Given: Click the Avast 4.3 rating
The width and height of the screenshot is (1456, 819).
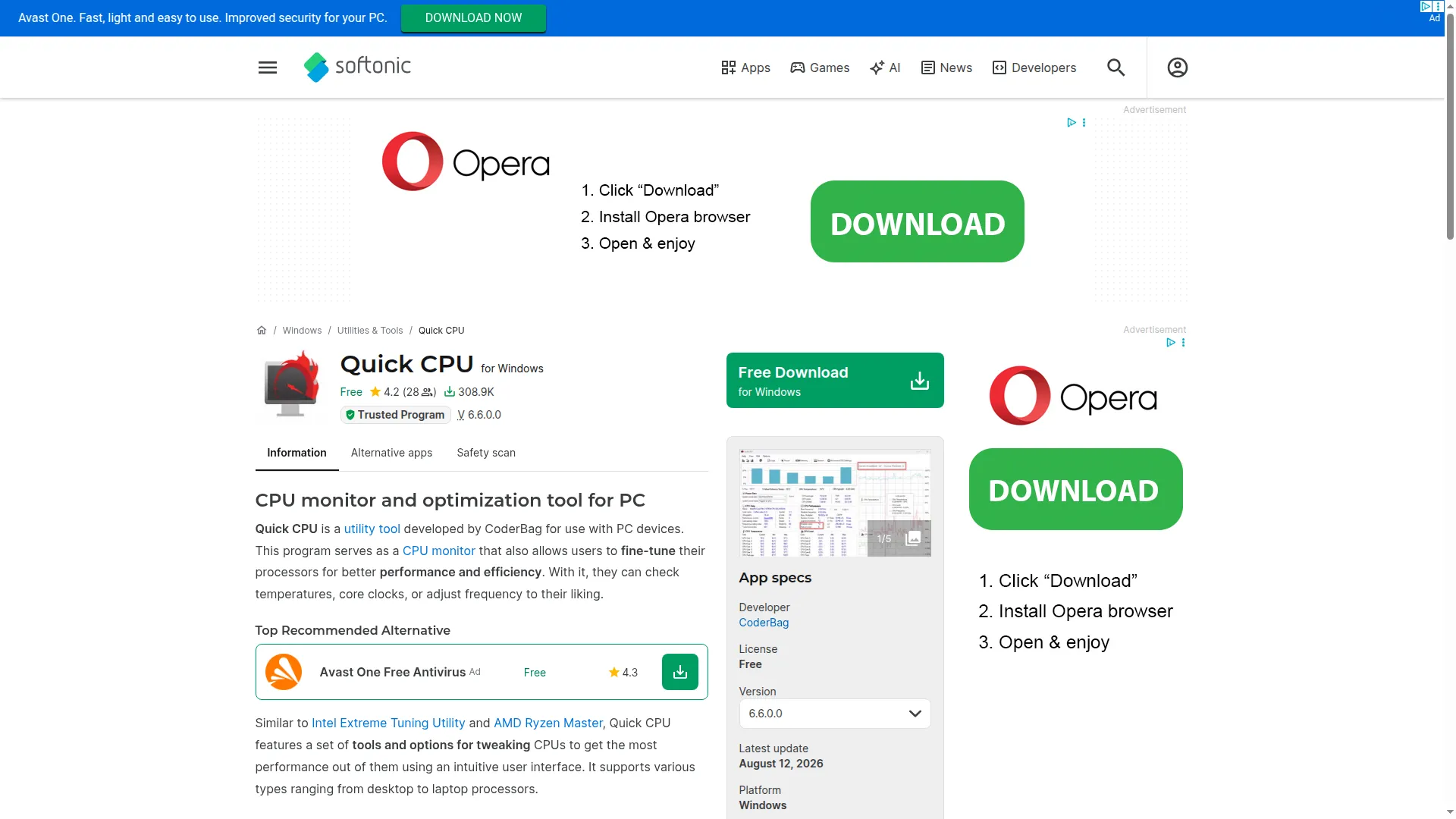Looking at the screenshot, I should [x=623, y=673].
